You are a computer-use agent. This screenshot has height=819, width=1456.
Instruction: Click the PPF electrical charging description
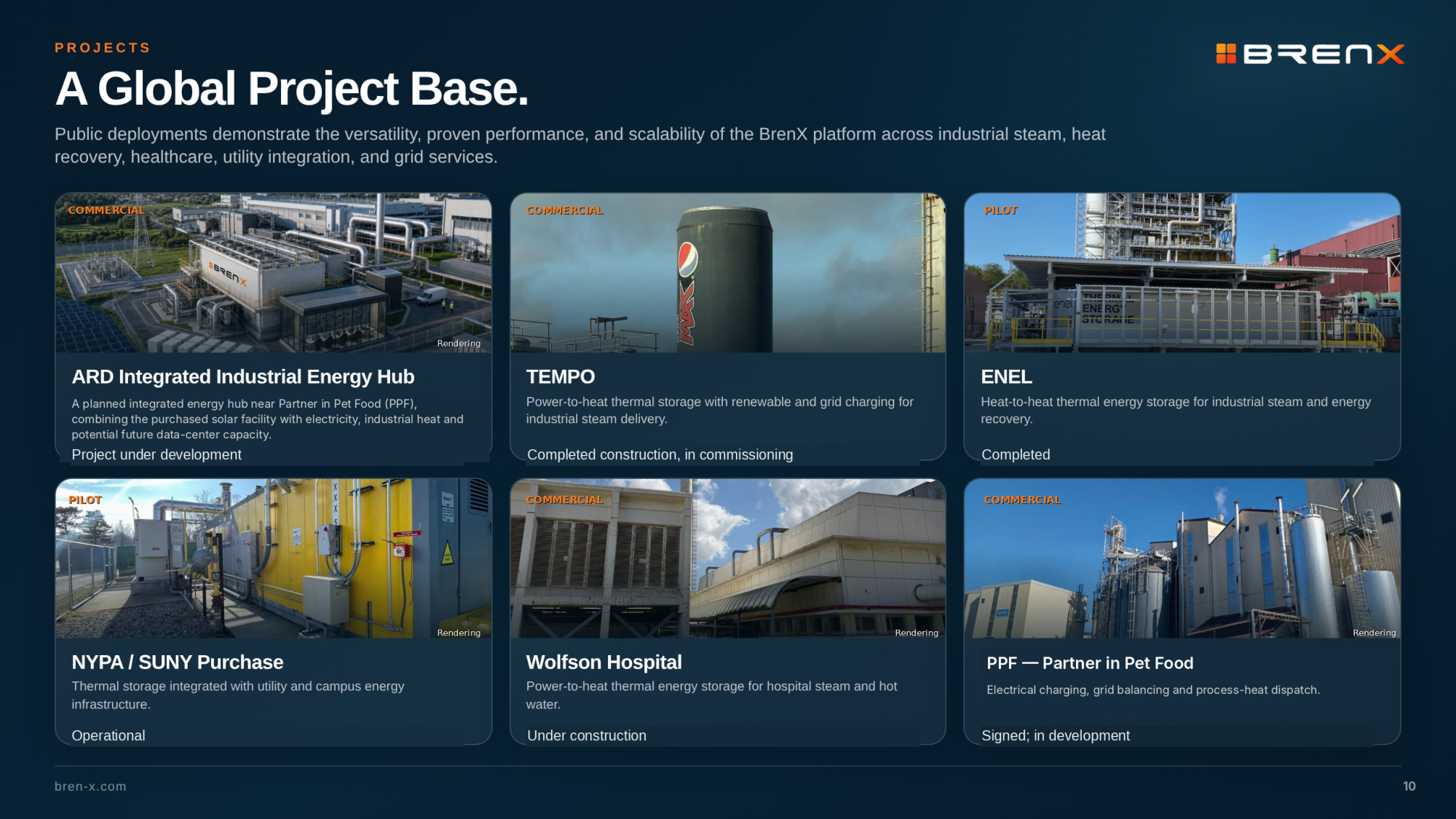1153,690
